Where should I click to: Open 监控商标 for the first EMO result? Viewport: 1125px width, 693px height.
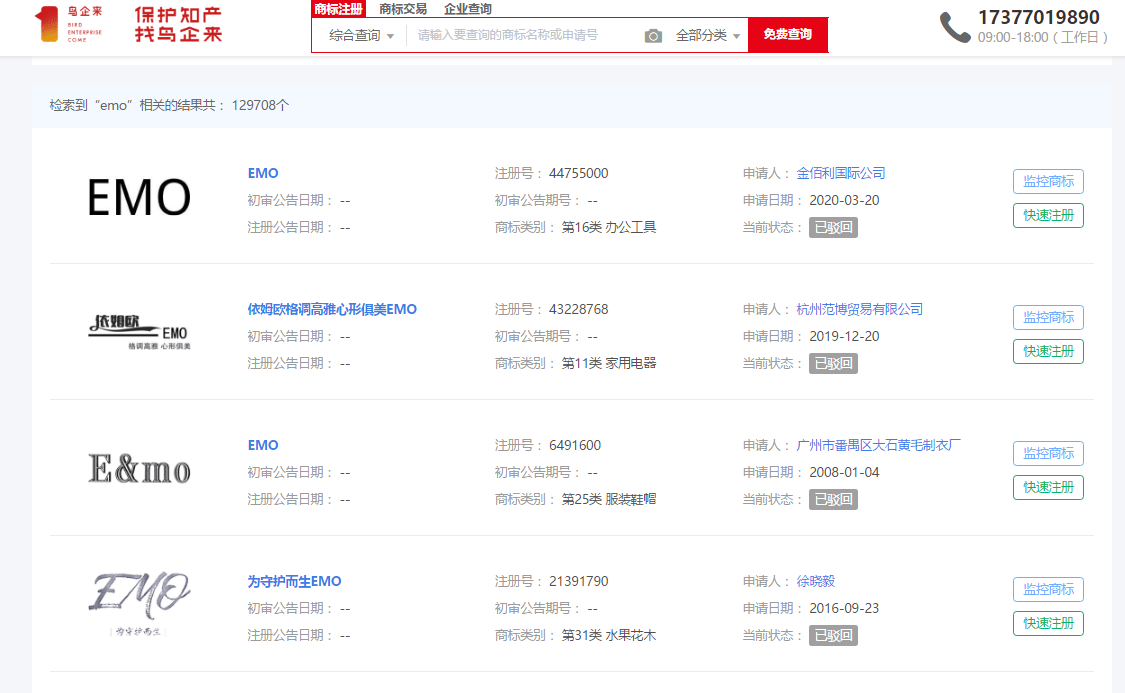click(x=1048, y=181)
